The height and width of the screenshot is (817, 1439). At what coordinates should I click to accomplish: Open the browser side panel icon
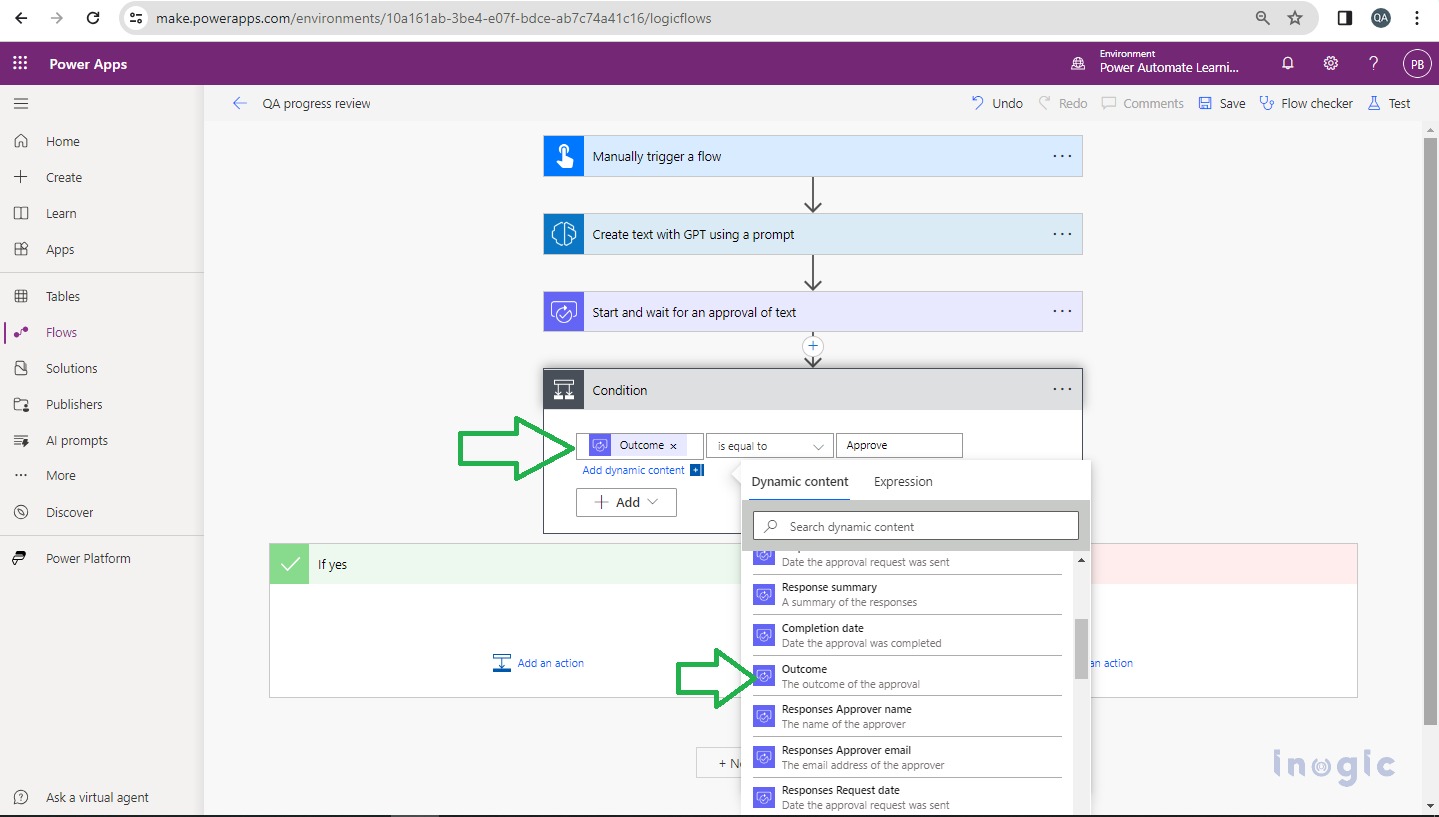click(x=1345, y=18)
